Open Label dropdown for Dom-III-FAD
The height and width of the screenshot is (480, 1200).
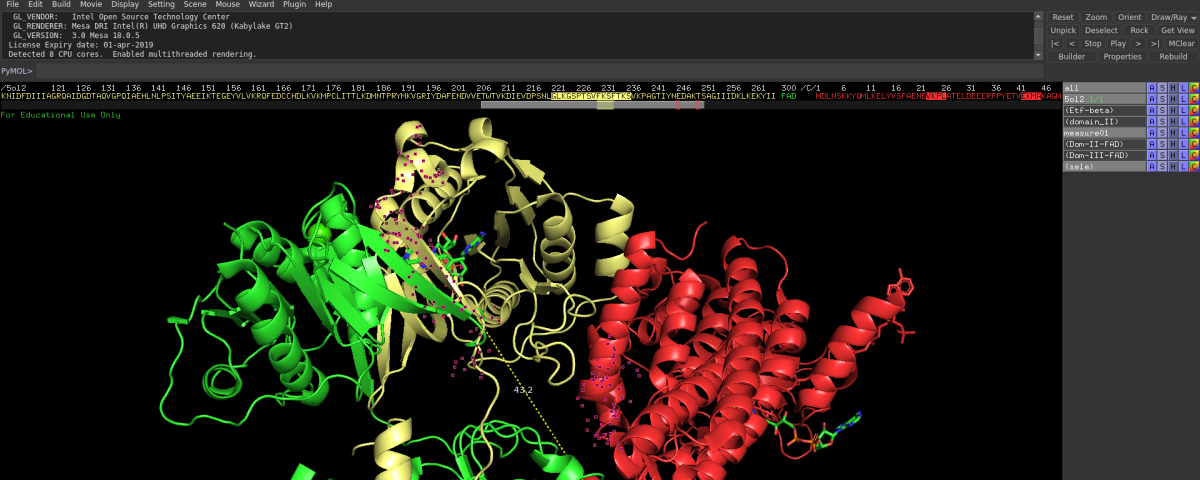coord(1184,155)
